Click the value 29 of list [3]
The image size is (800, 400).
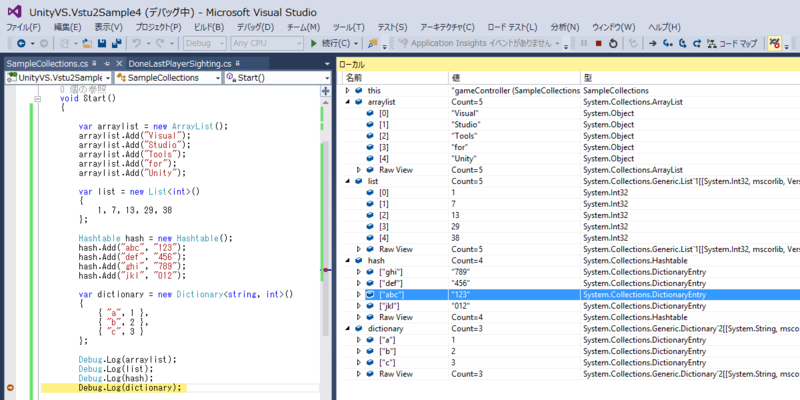(456, 227)
